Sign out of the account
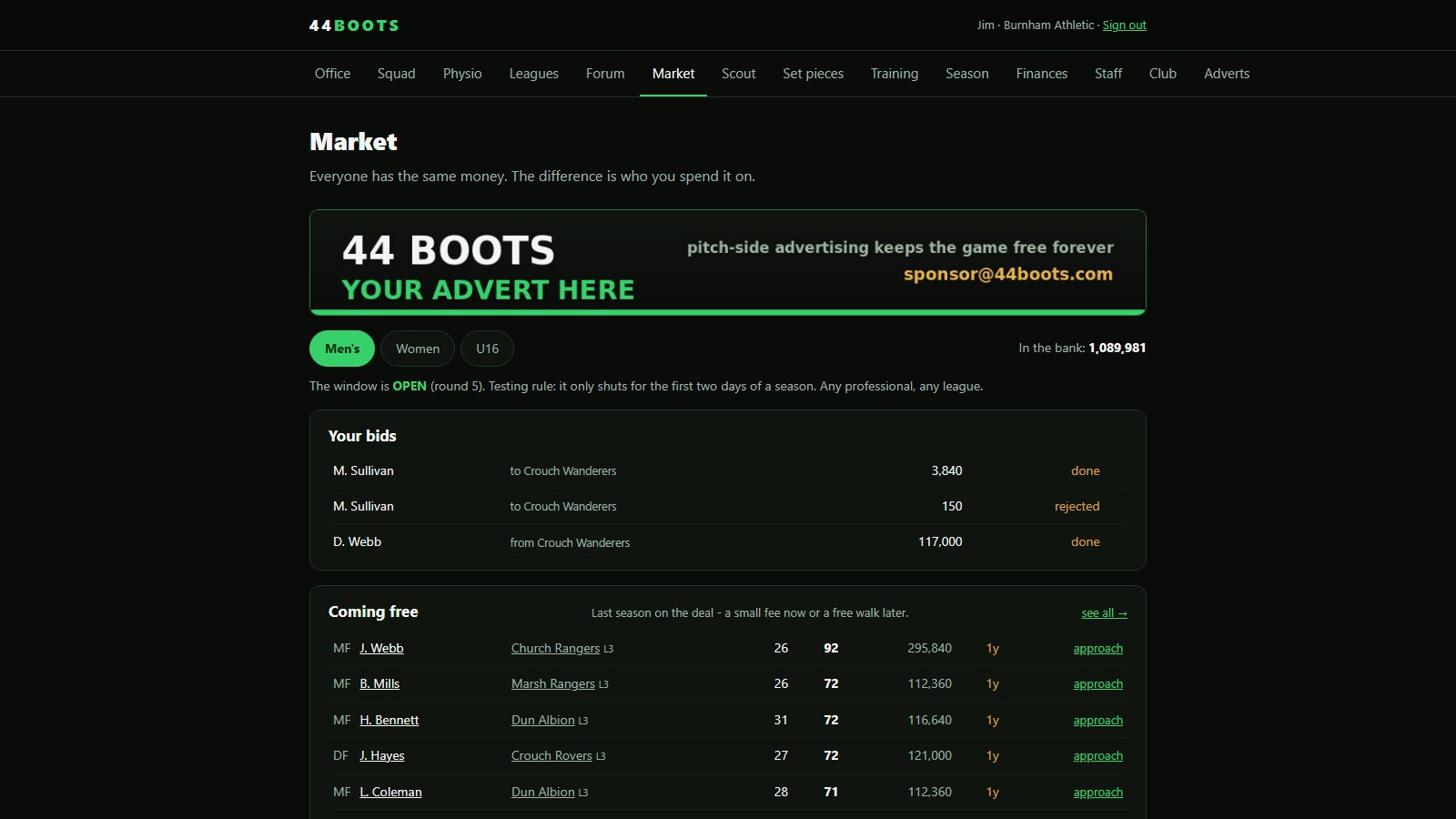 click(1124, 25)
